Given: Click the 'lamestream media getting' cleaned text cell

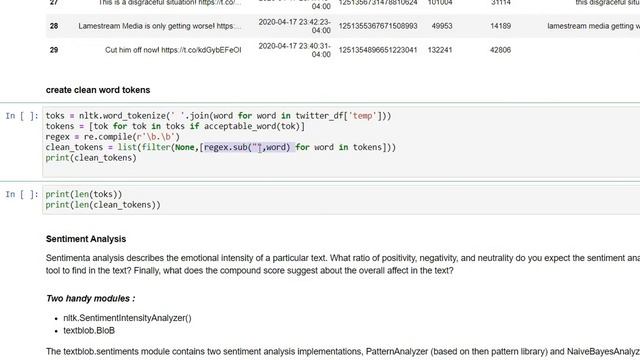Looking at the screenshot, I should (x=593, y=26).
